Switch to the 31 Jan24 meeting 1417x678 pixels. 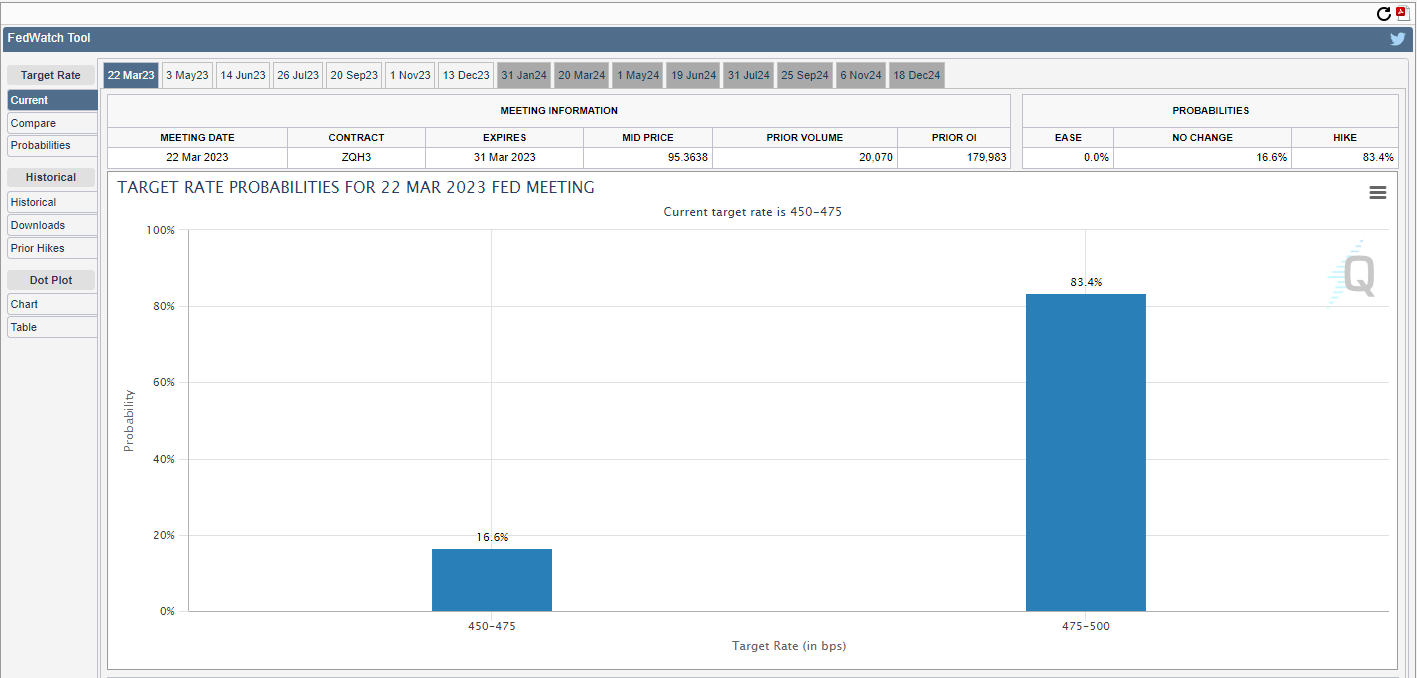pyautogui.click(x=524, y=74)
